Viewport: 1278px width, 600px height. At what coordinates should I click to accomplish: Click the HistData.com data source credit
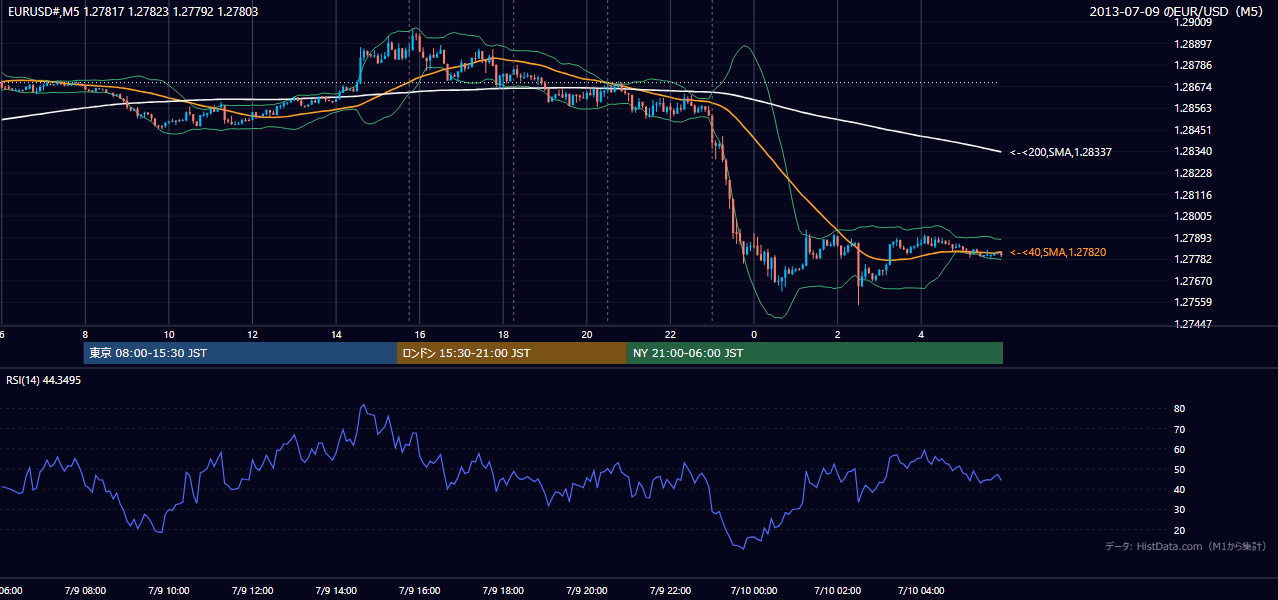click(1185, 546)
